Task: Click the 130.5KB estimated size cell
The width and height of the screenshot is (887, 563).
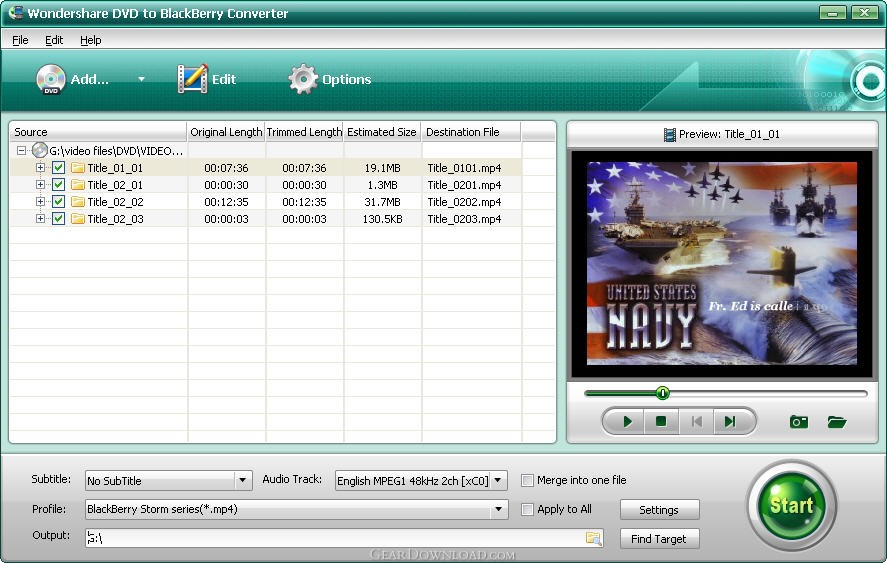Action: tap(382, 219)
